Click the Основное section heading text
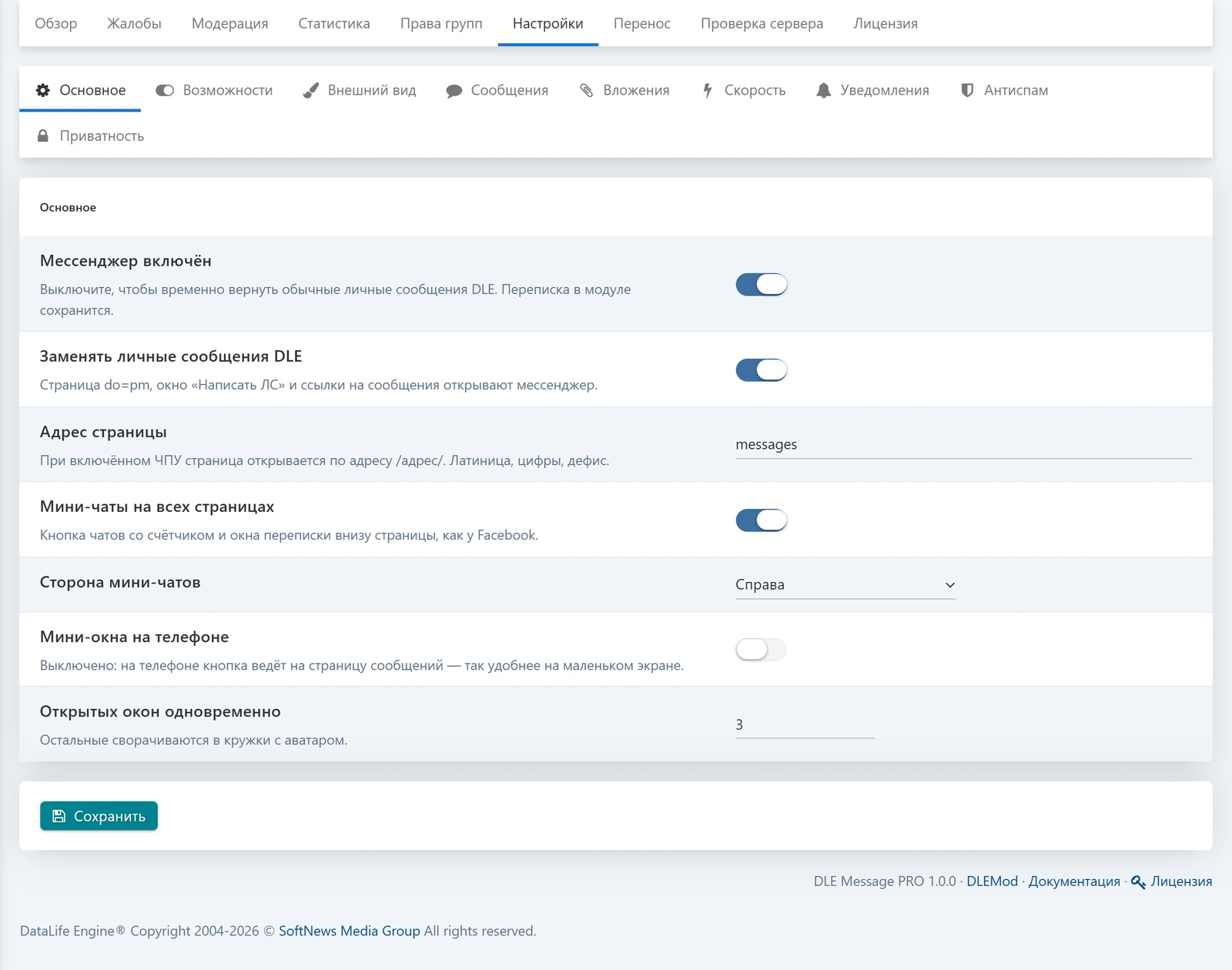1232x970 pixels. pos(68,207)
